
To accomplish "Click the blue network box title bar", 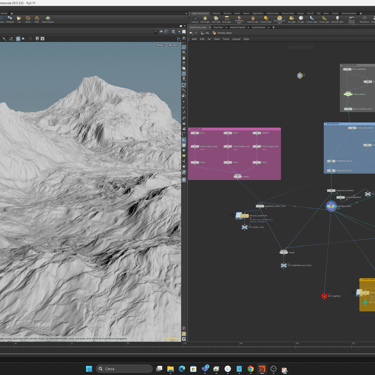I will pyautogui.click(x=349, y=124).
